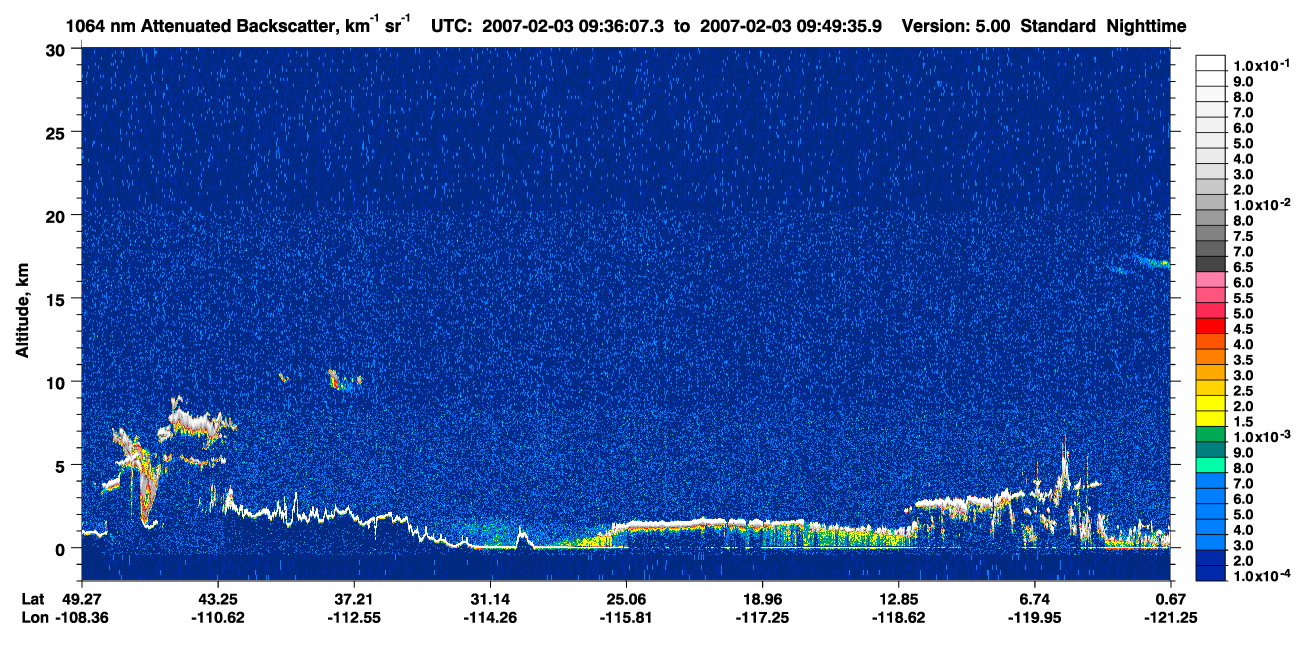Click the amber swatch beside 2.5

(x=1210, y=389)
